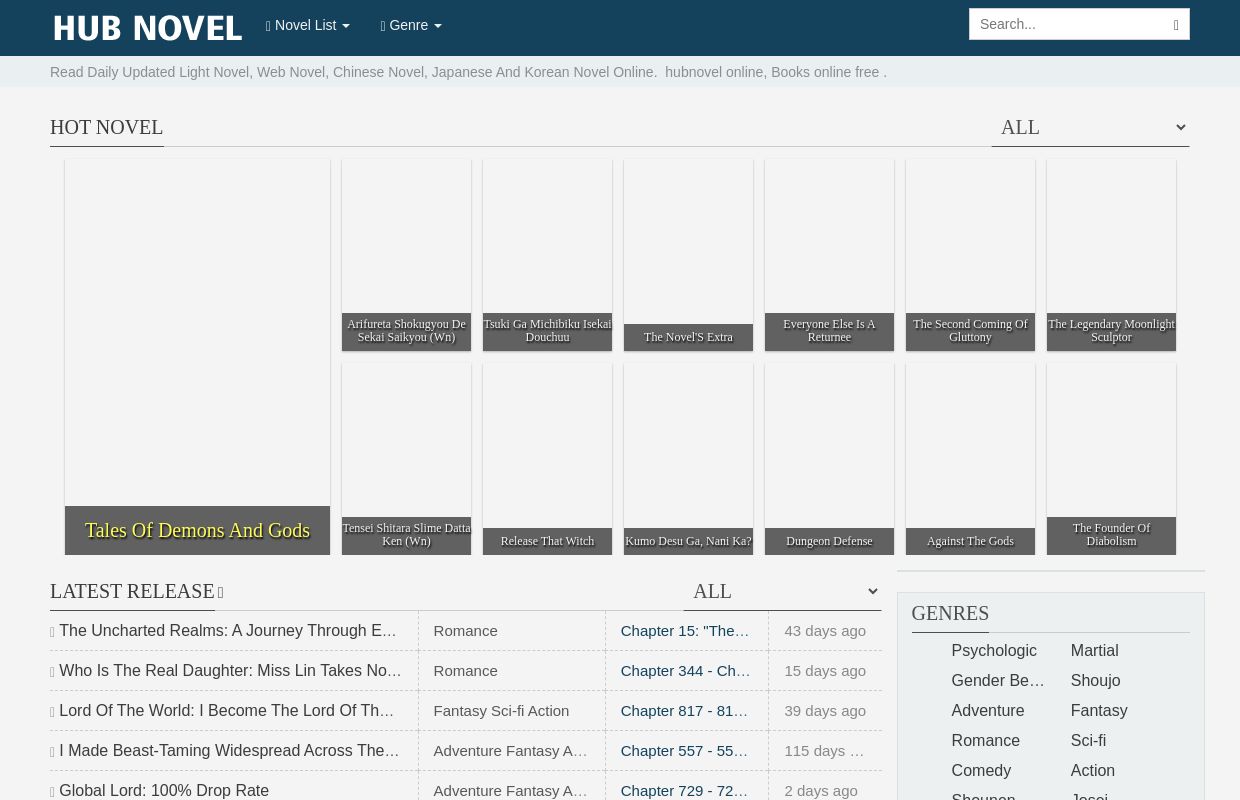Open Global Lord: 100% Drop Rate

click(x=164, y=791)
